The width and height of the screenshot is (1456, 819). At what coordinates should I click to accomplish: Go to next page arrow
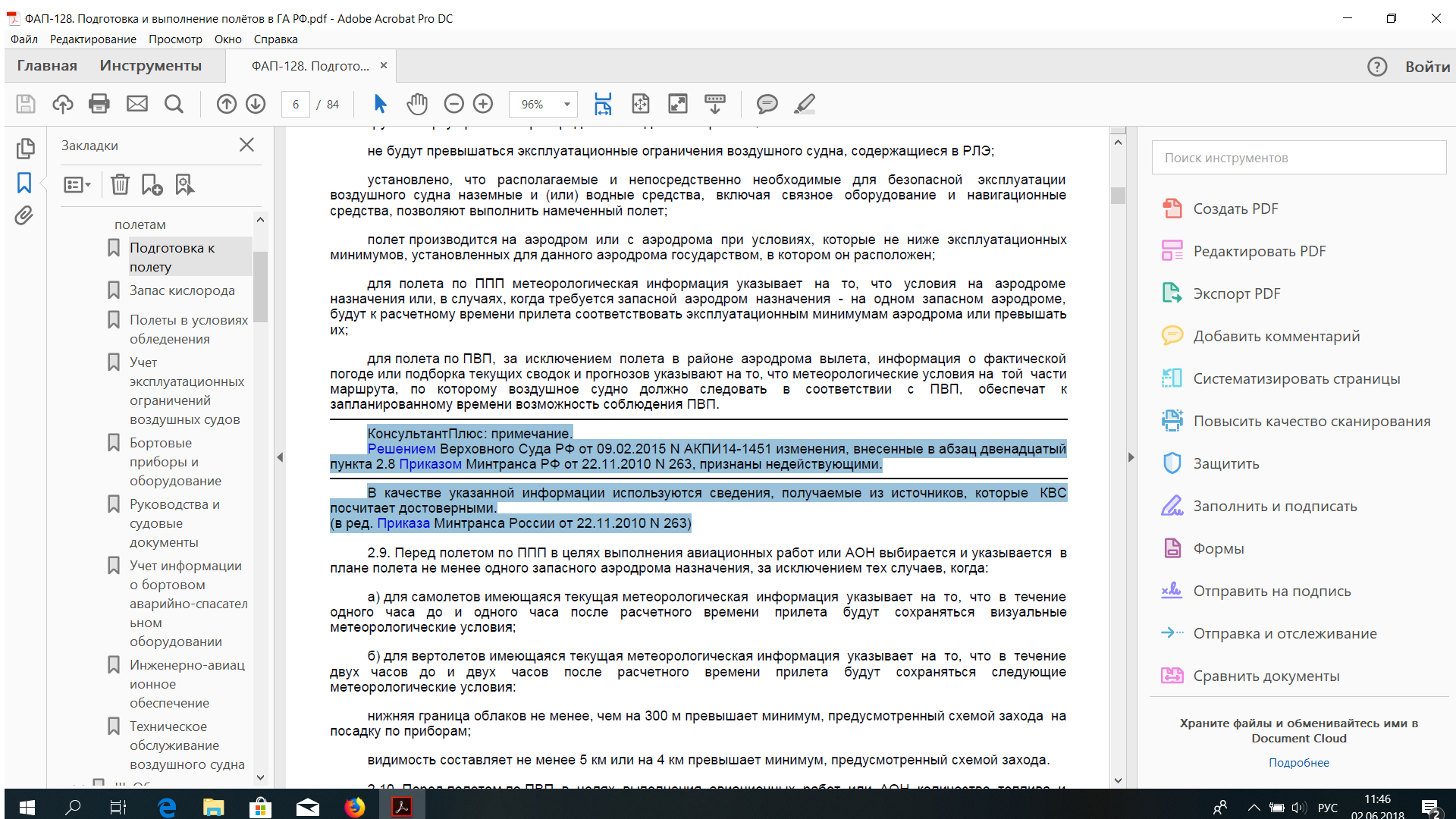256,104
